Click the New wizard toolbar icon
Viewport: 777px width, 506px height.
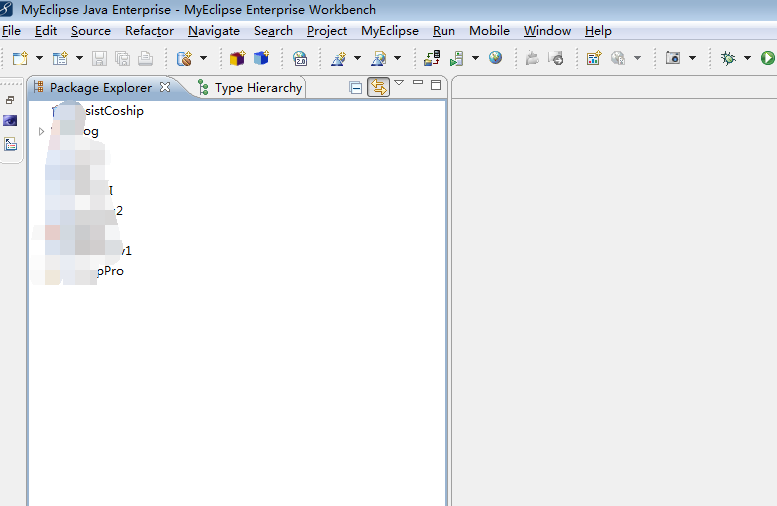20,58
